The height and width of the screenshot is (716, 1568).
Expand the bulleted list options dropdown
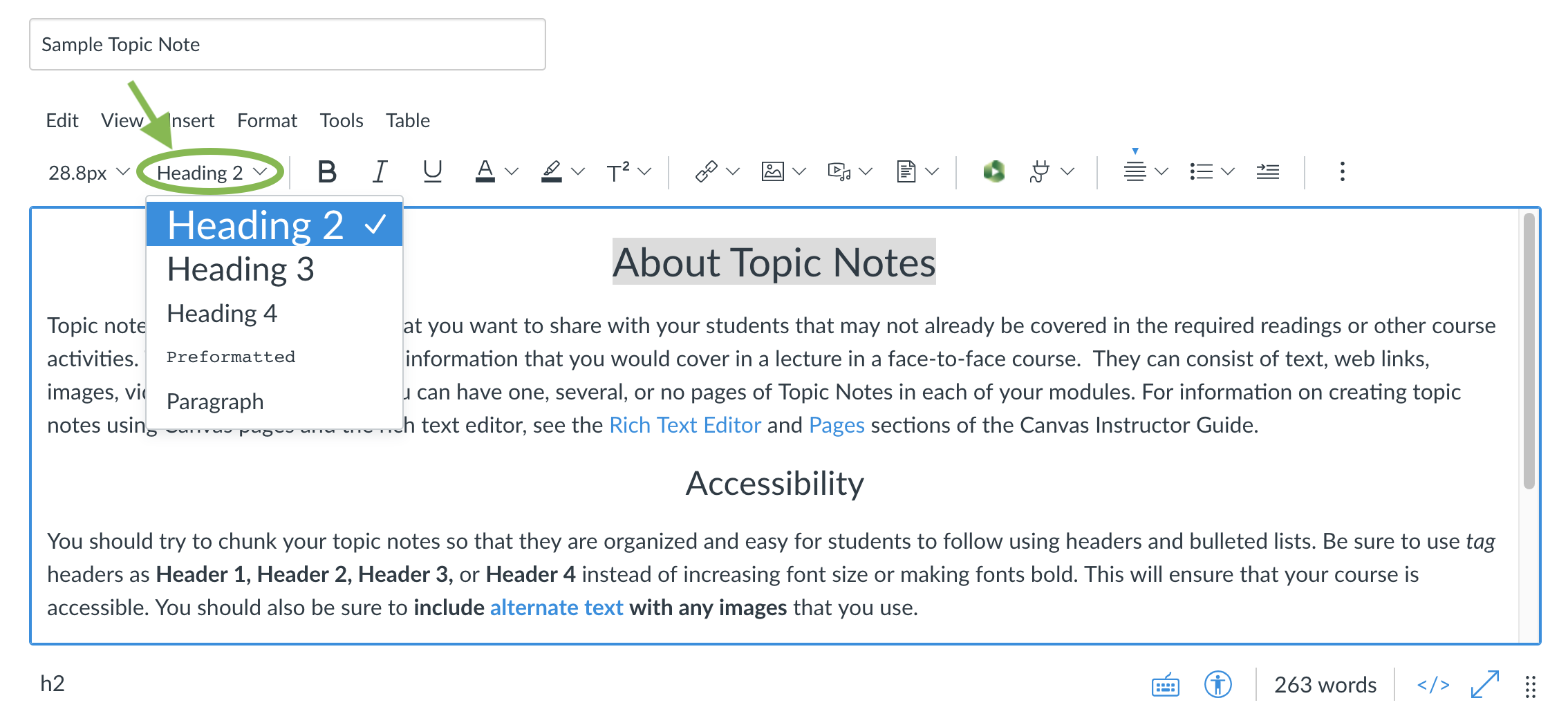coord(1228,171)
